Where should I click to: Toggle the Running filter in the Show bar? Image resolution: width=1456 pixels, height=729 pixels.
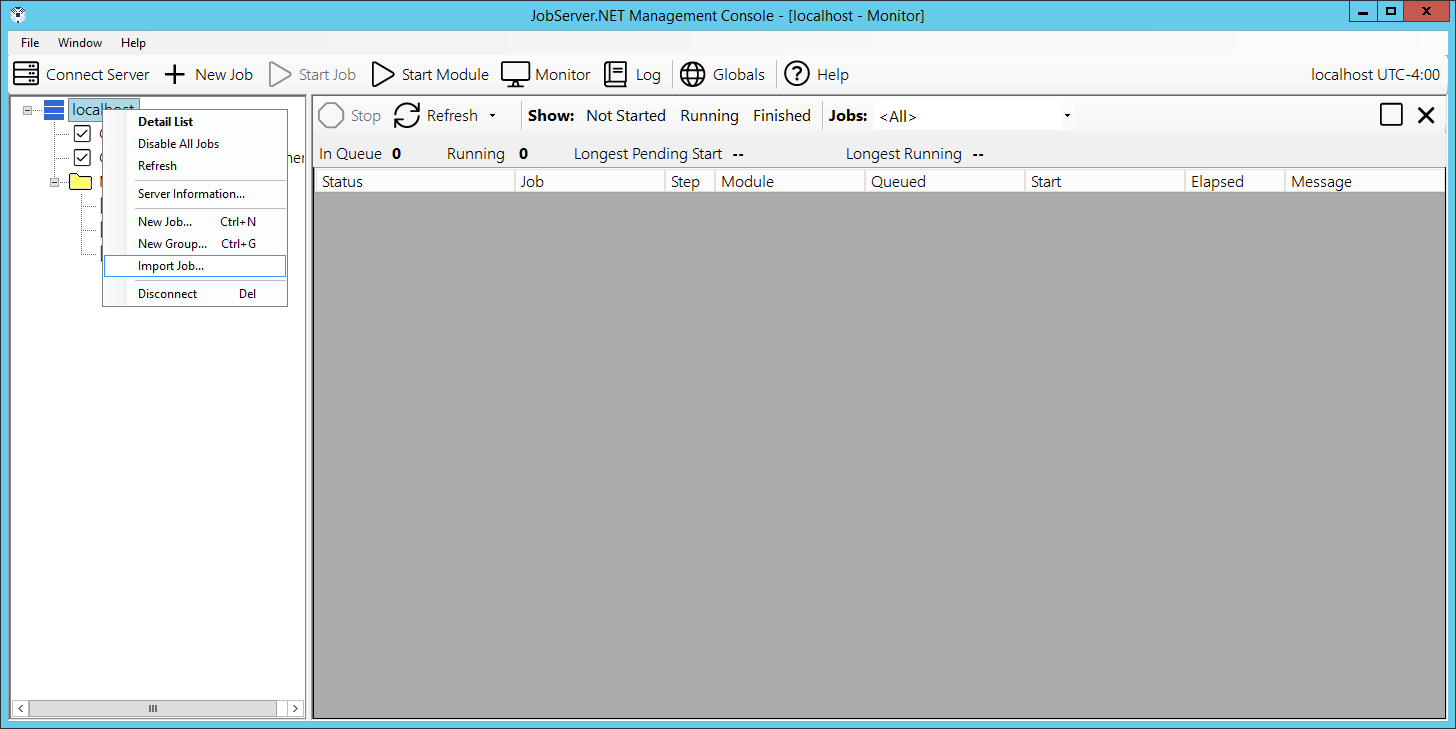(708, 116)
